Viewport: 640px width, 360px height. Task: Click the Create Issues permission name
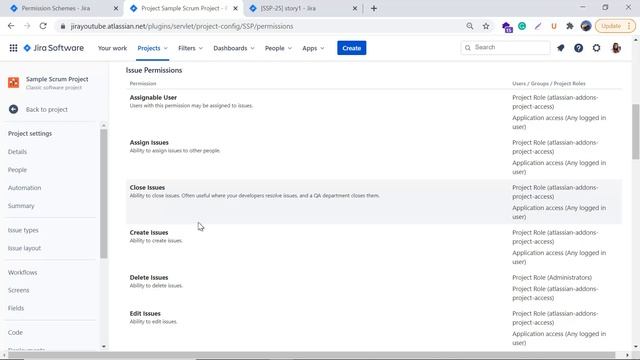pos(149,232)
